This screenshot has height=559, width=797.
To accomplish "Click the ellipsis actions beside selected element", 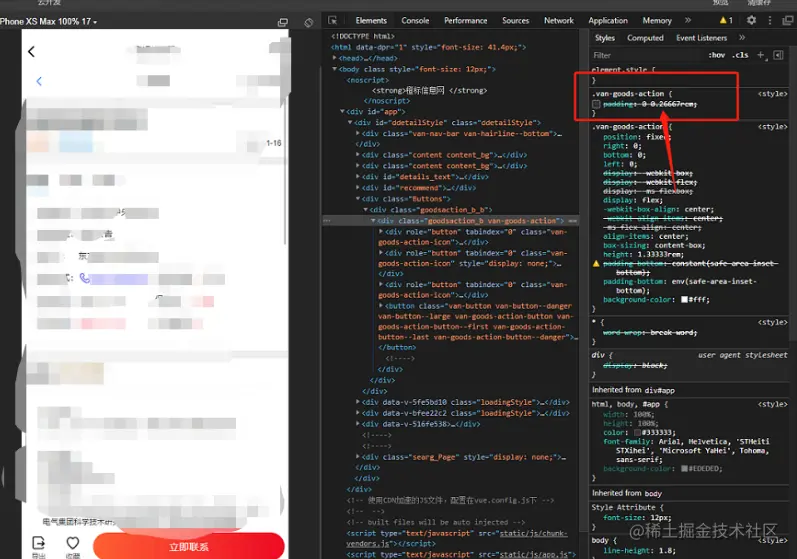I will tap(327, 221).
